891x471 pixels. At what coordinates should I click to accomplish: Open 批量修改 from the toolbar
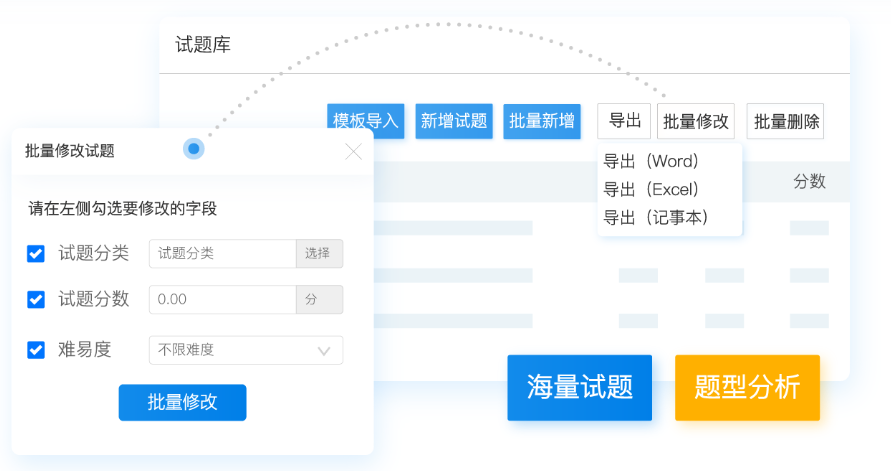(697, 121)
